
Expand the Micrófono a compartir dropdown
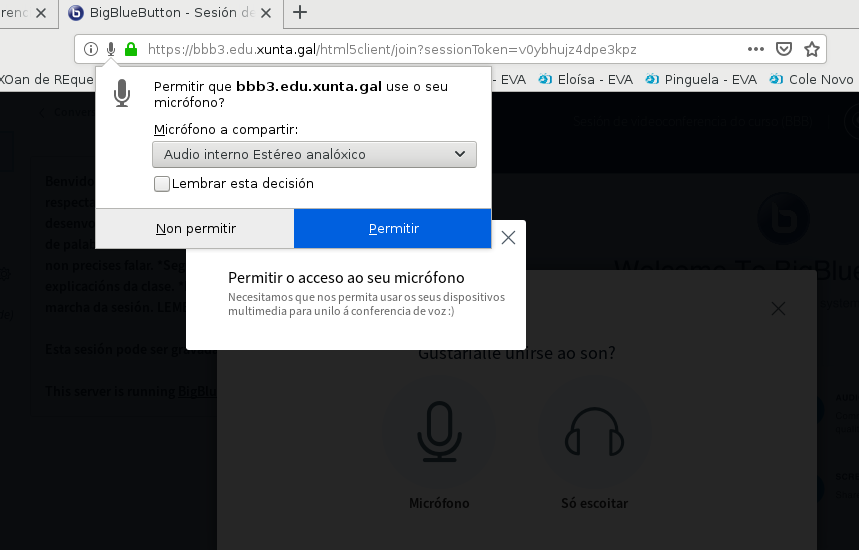(314, 154)
